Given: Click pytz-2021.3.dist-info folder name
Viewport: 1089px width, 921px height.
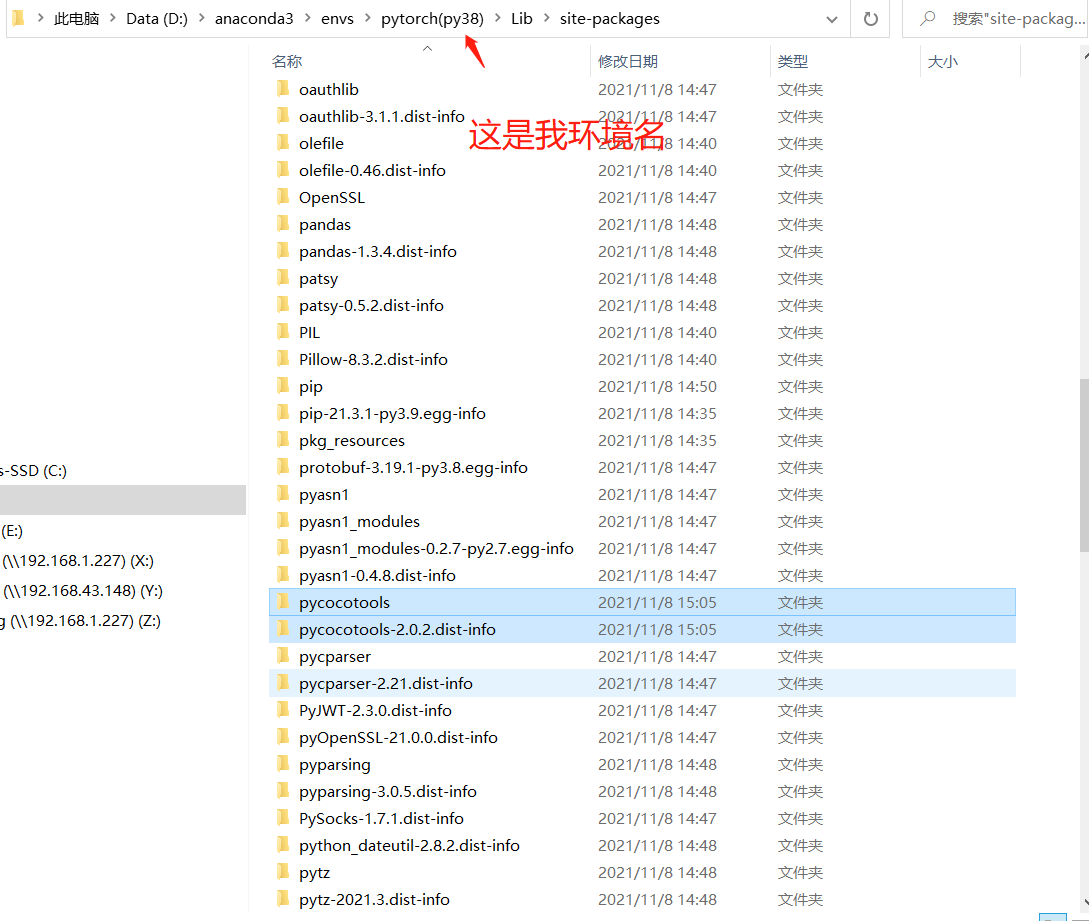Looking at the screenshot, I should point(374,900).
